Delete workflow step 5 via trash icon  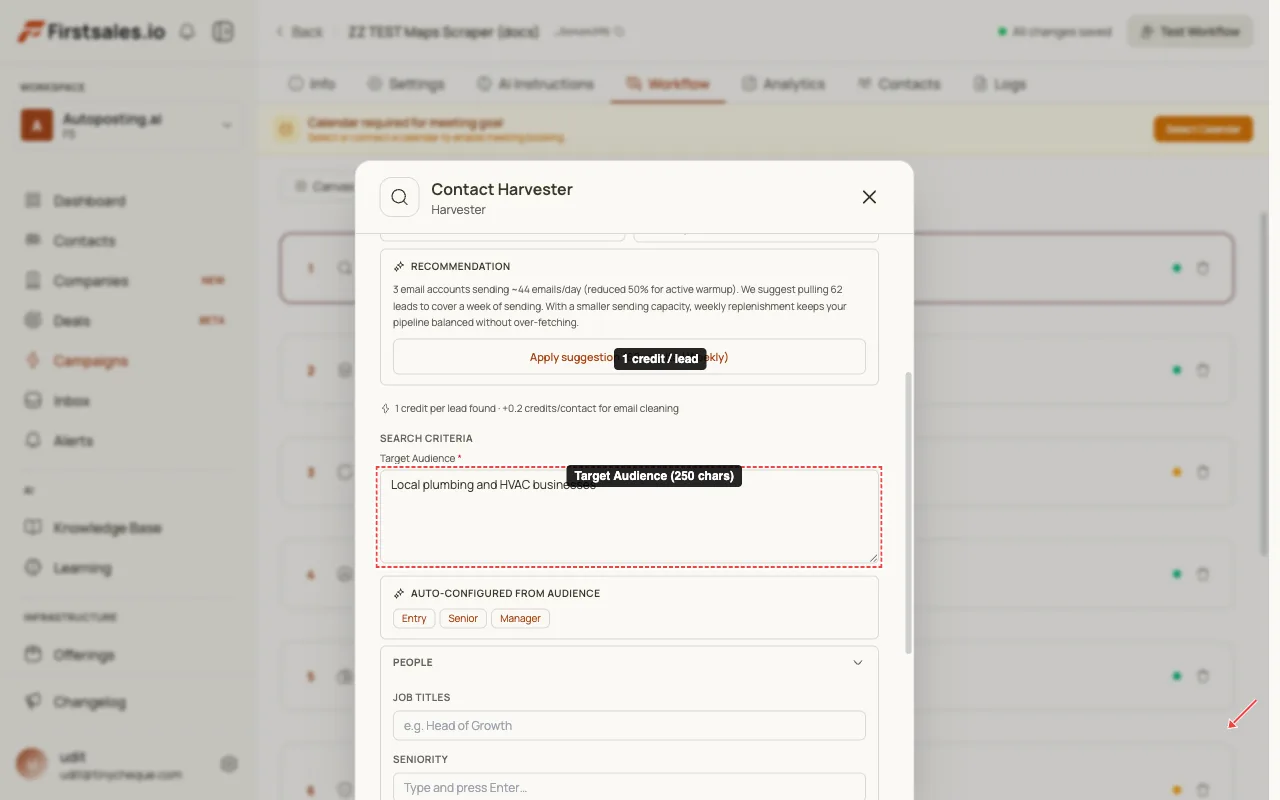coord(1203,676)
